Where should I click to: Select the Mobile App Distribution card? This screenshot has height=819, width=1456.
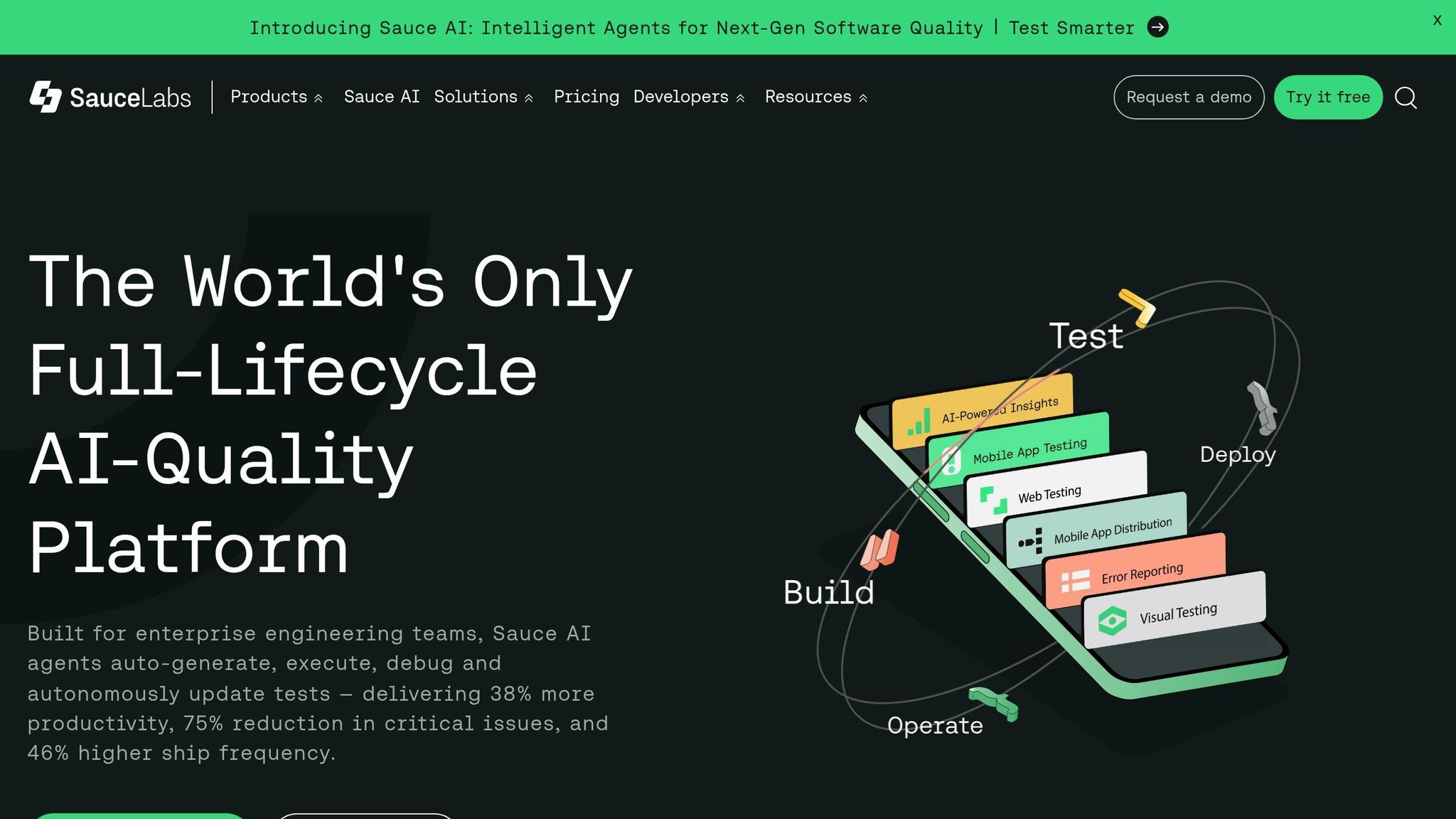pyautogui.click(x=1096, y=530)
